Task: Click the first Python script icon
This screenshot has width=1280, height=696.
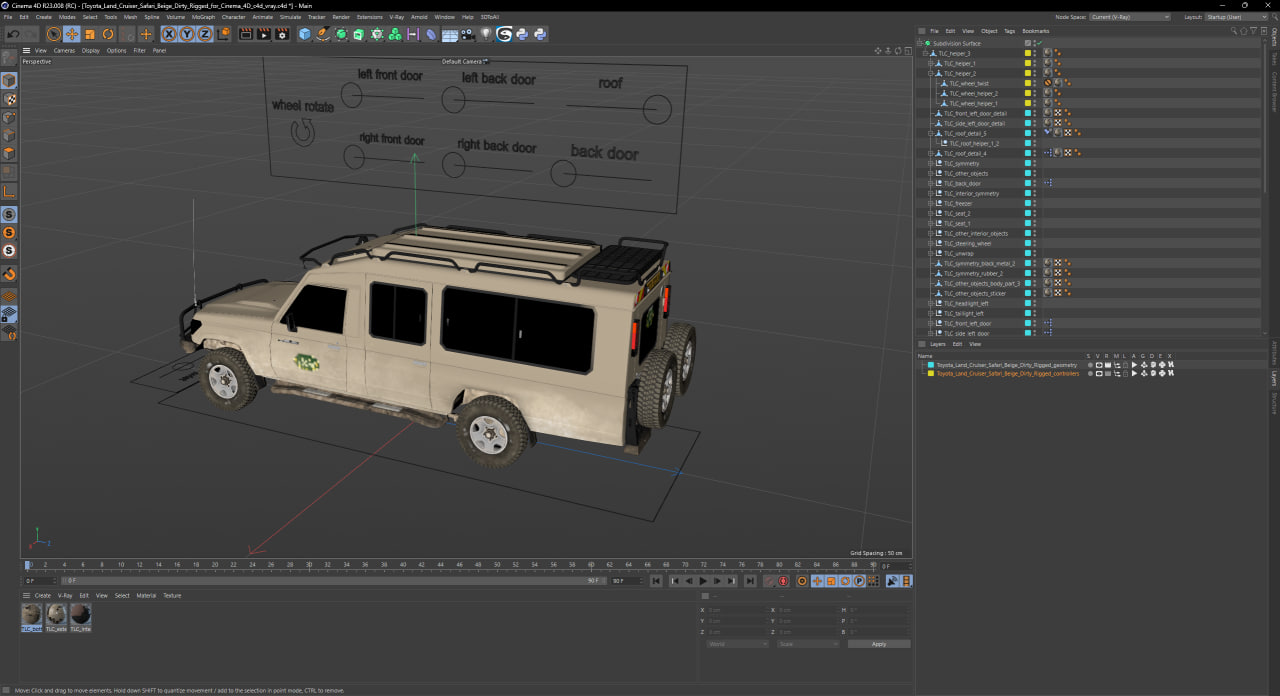Action: (522, 34)
